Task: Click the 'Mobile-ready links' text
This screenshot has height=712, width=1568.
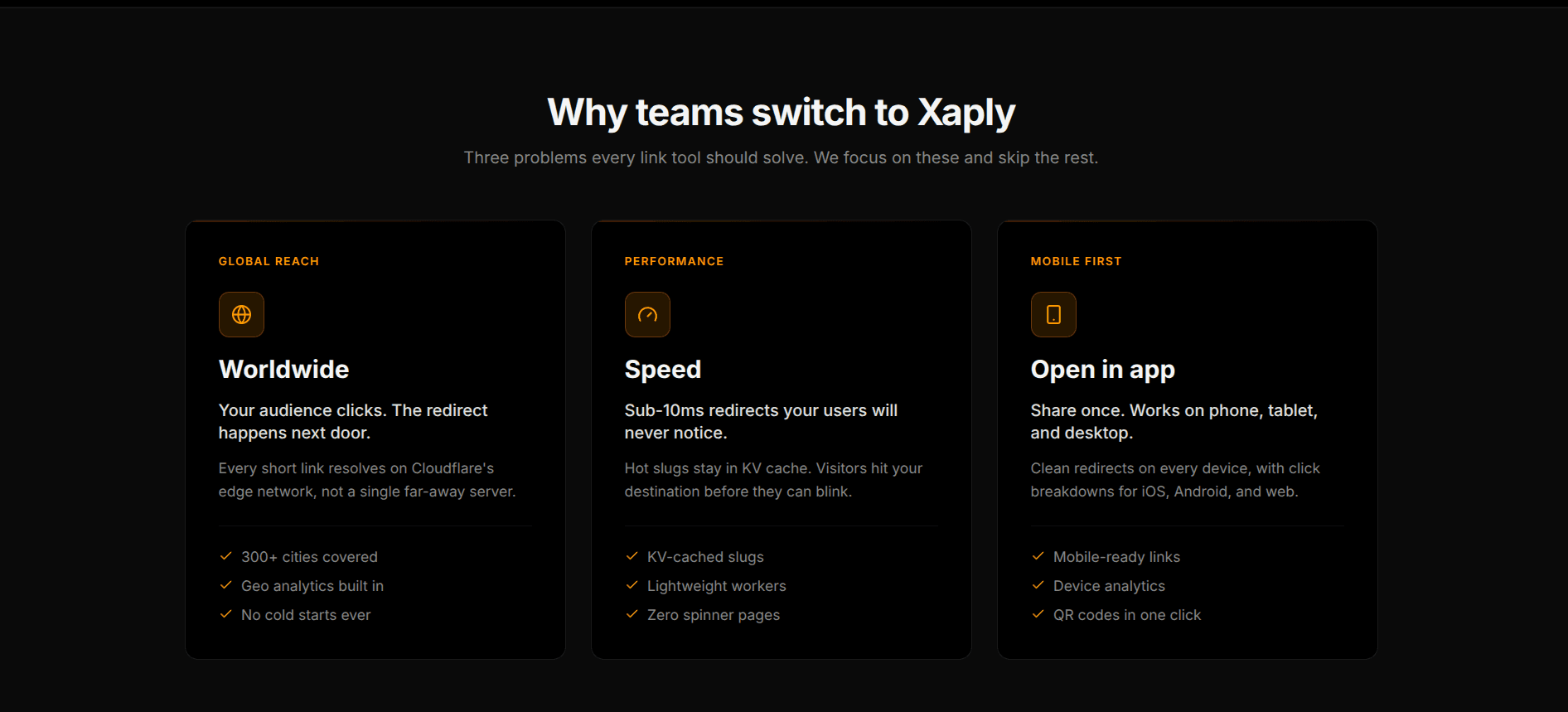Action: point(1116,557)
